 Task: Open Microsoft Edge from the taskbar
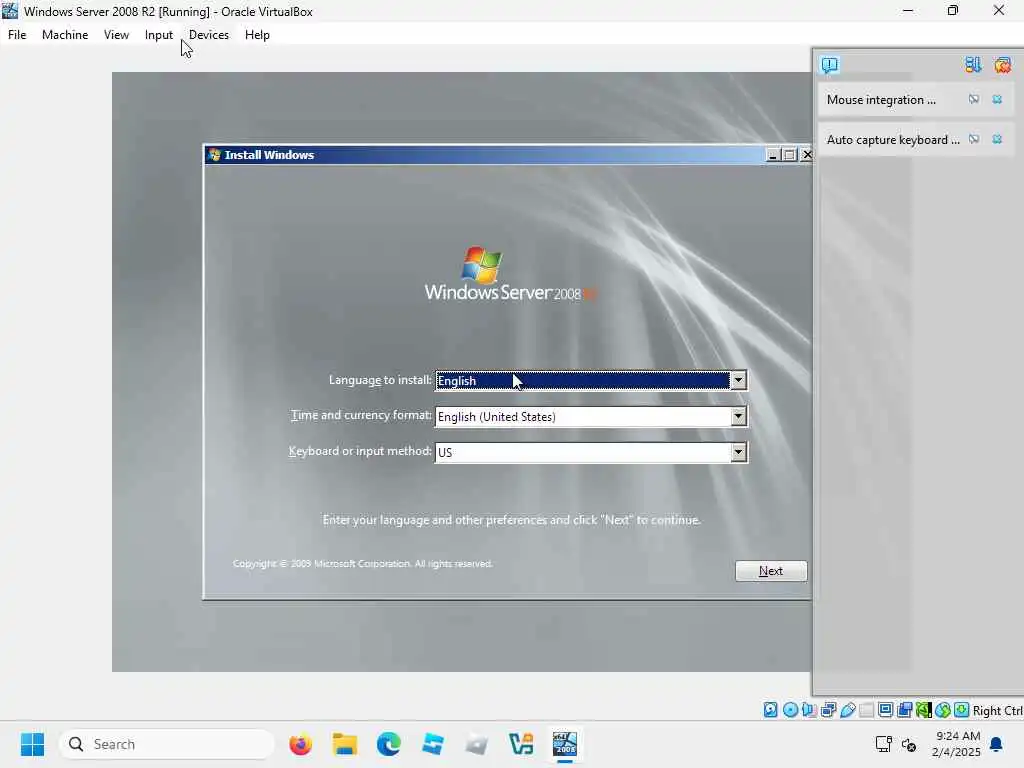[389, 744]
